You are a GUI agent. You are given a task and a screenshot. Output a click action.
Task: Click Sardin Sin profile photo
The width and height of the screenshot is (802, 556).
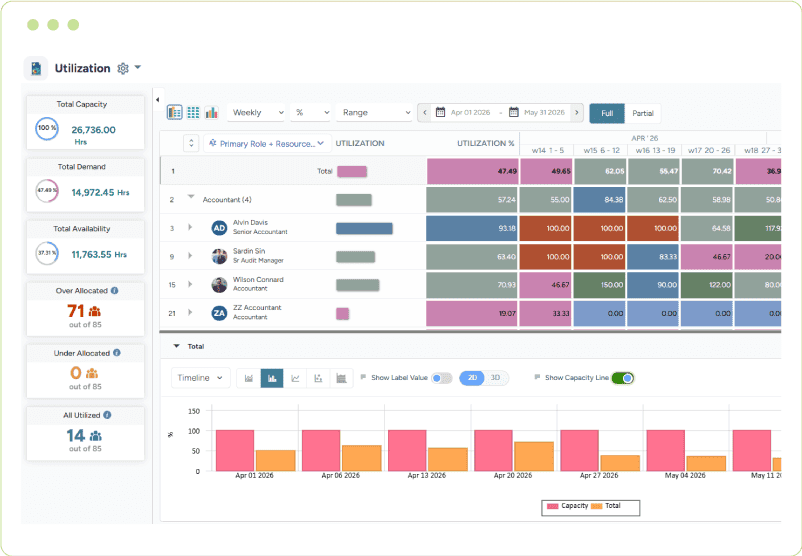(219, 256)
